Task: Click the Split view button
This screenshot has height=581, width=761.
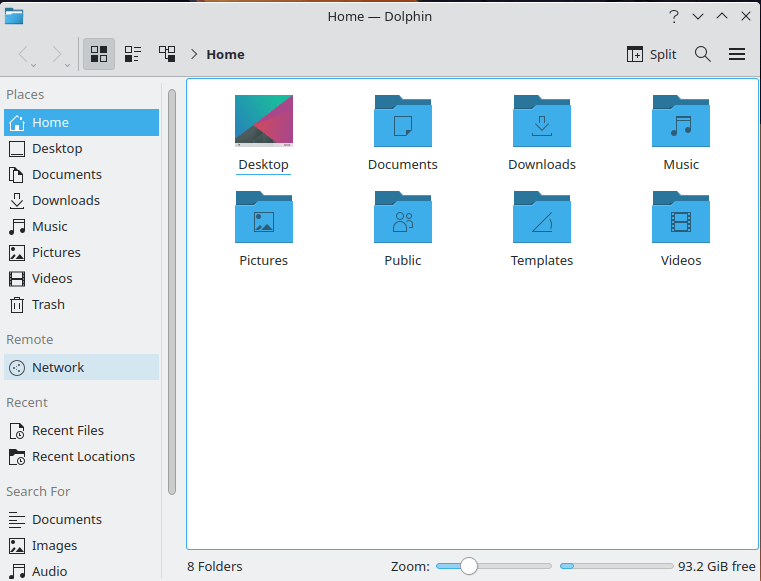Action: [x=651, y=54]
